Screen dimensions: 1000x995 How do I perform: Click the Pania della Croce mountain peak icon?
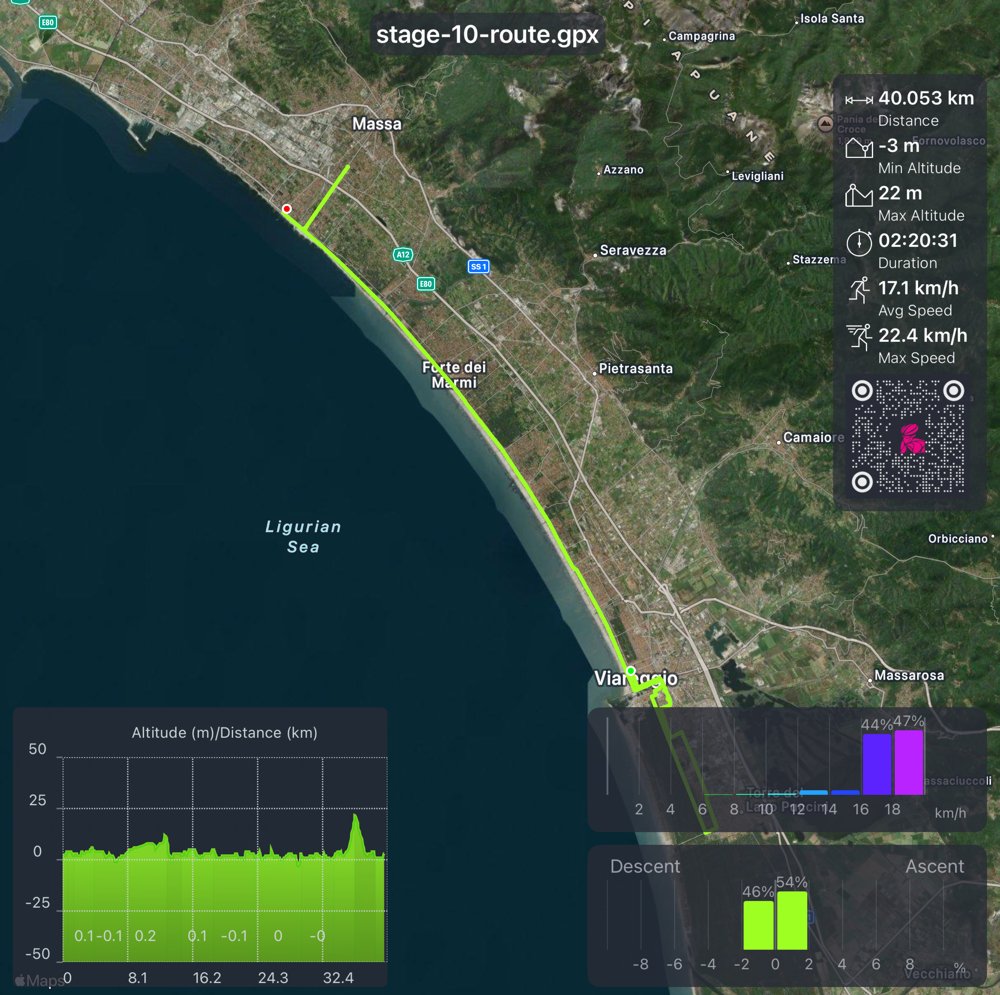(x=825, y=123)
